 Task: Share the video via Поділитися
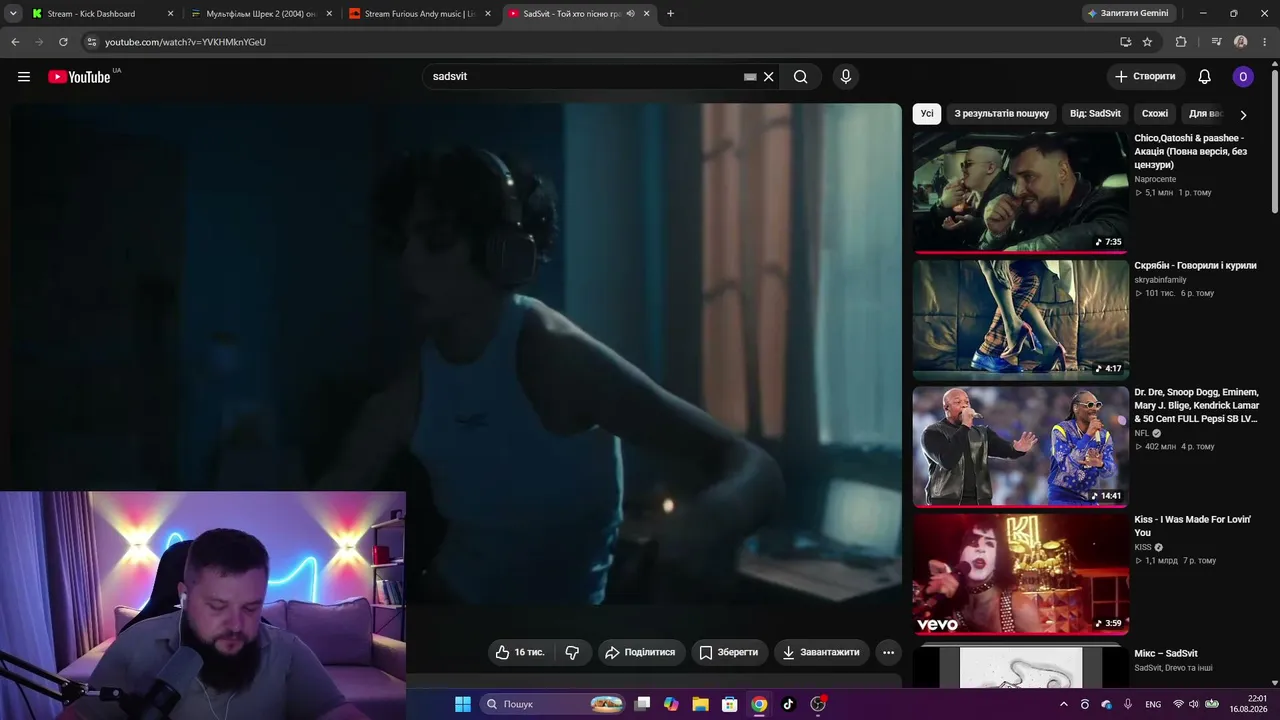641,652
